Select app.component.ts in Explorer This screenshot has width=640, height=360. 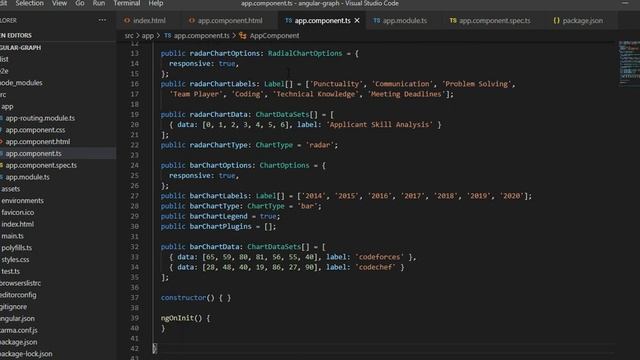click(33, 154)
